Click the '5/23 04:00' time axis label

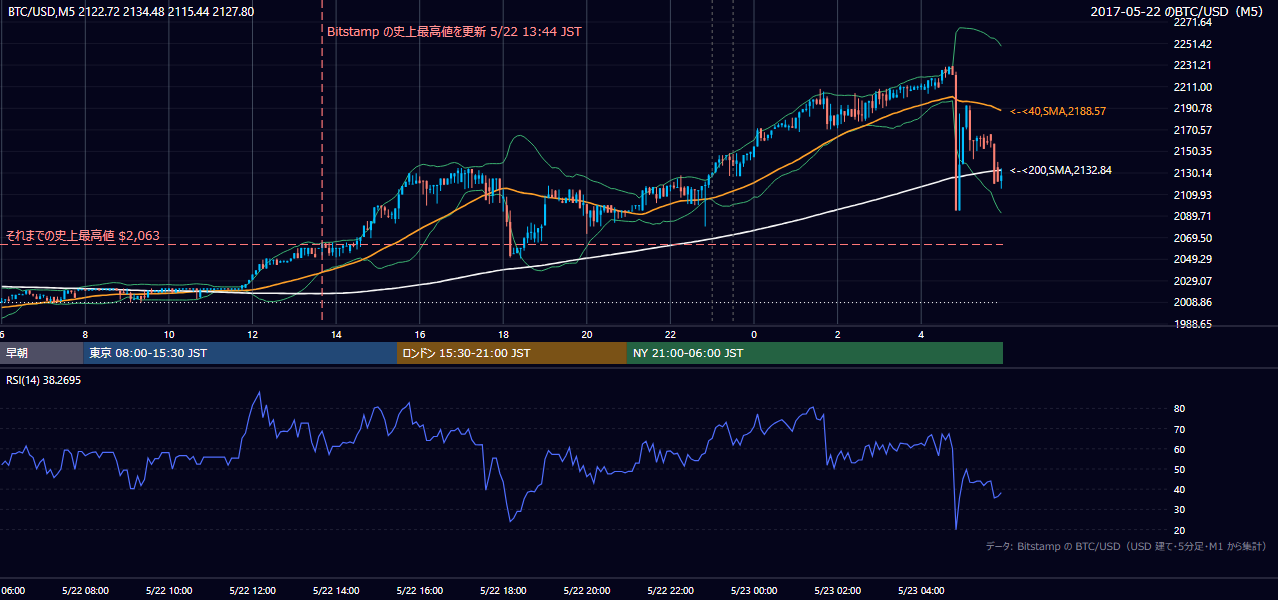[x=921, y=591]
